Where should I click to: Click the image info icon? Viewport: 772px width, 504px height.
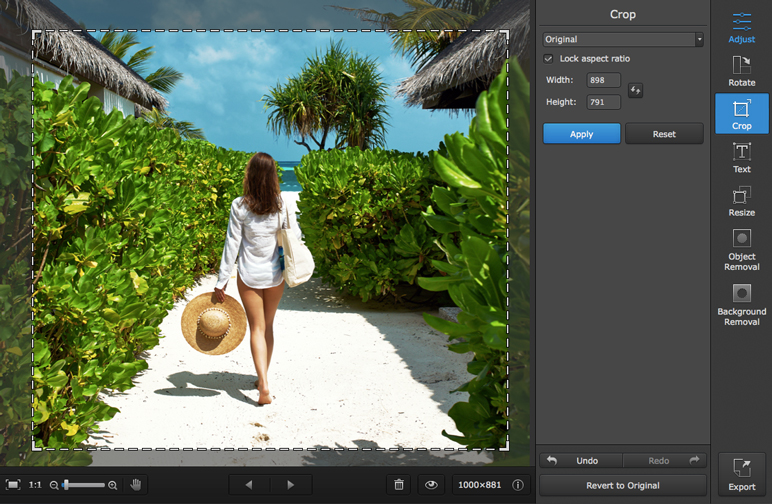point(518,485)
